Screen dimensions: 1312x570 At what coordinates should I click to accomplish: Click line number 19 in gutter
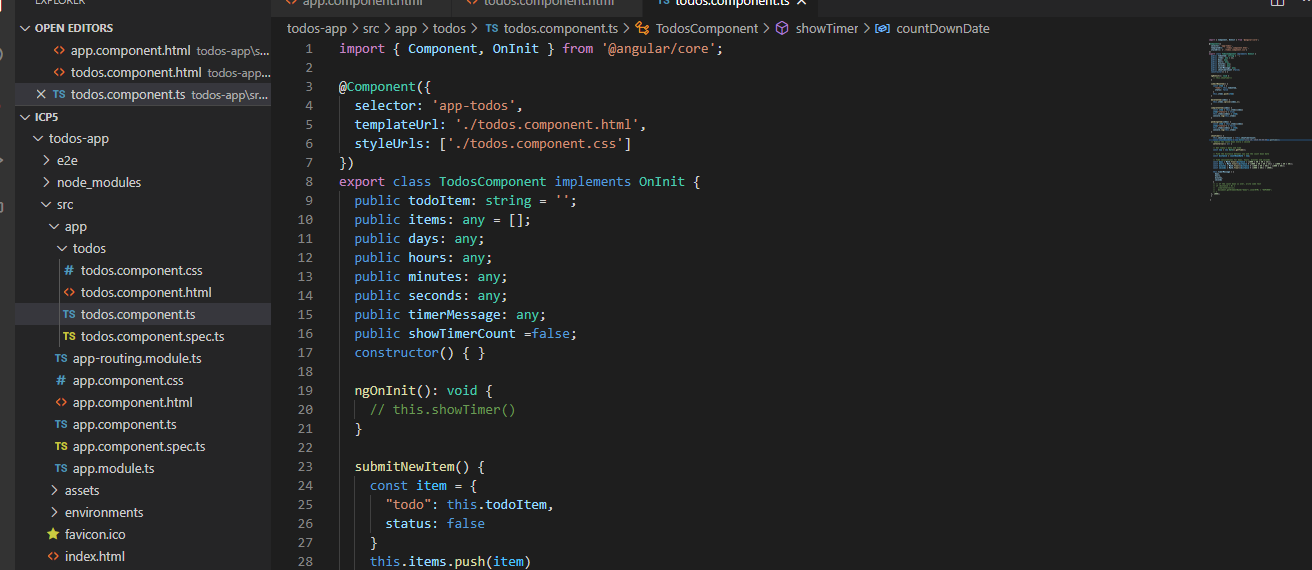[x=305, y=390]
